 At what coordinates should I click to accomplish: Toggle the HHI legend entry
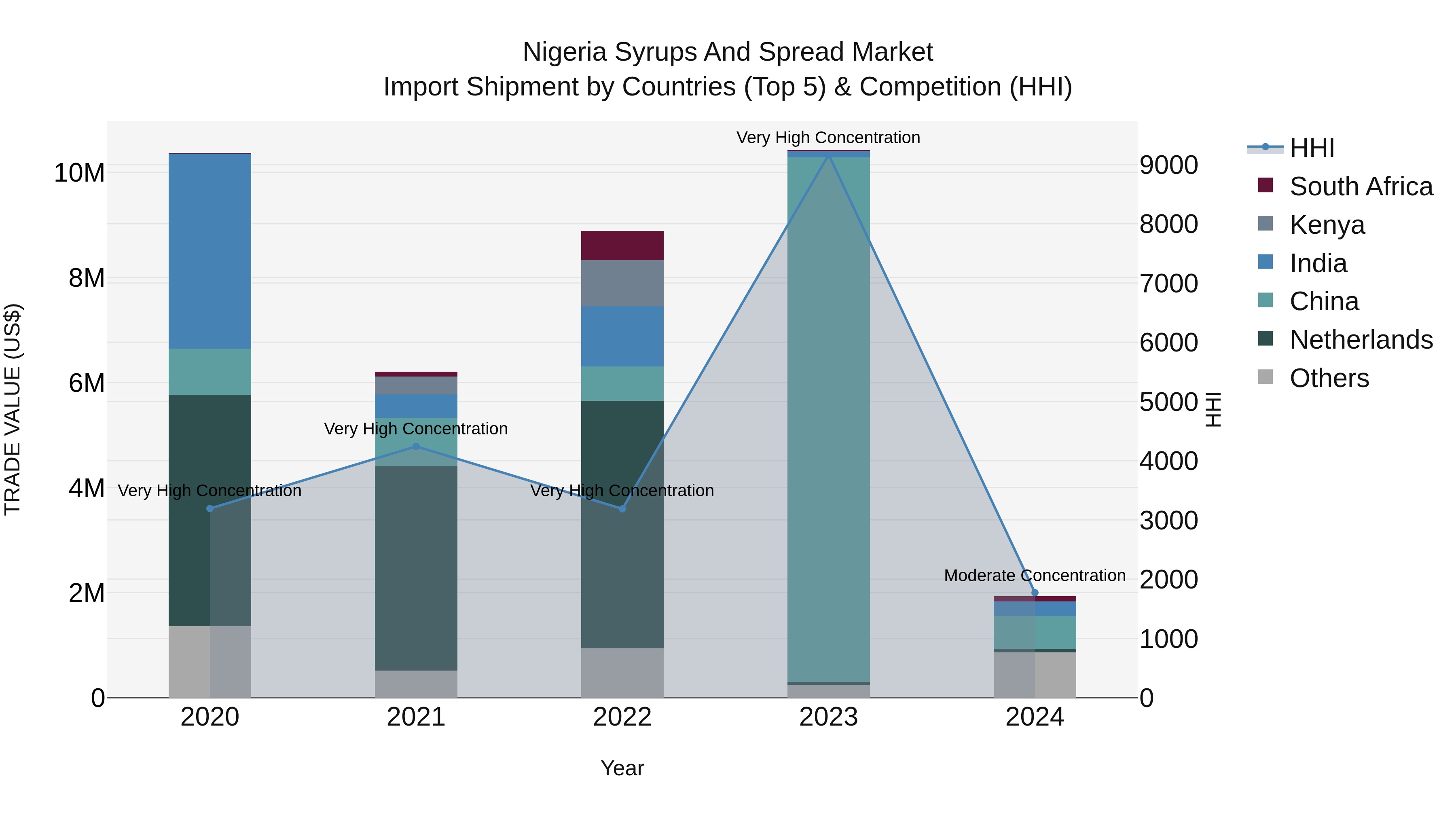coord(1291,148)
